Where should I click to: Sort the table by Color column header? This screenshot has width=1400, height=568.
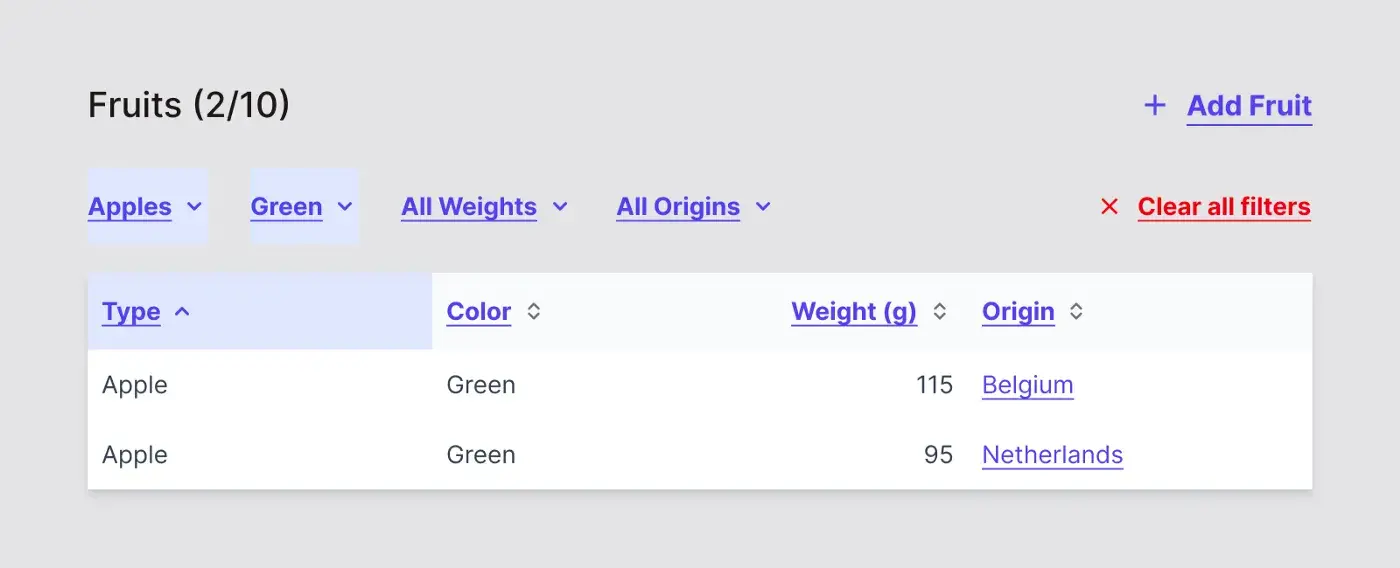pyautogui.click(x=478, y=312)
